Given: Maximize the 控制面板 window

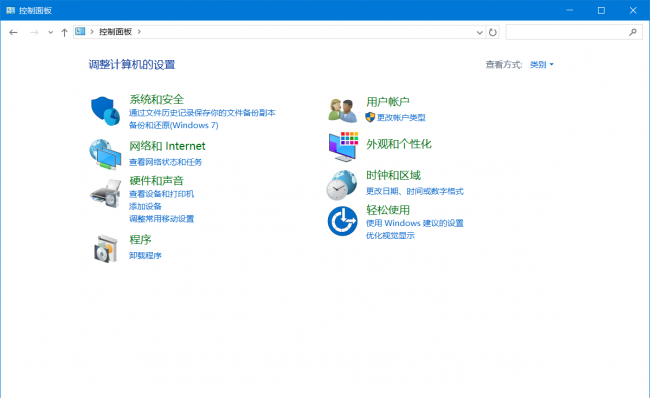Looking at the screenshot, I should click(601, 10).
